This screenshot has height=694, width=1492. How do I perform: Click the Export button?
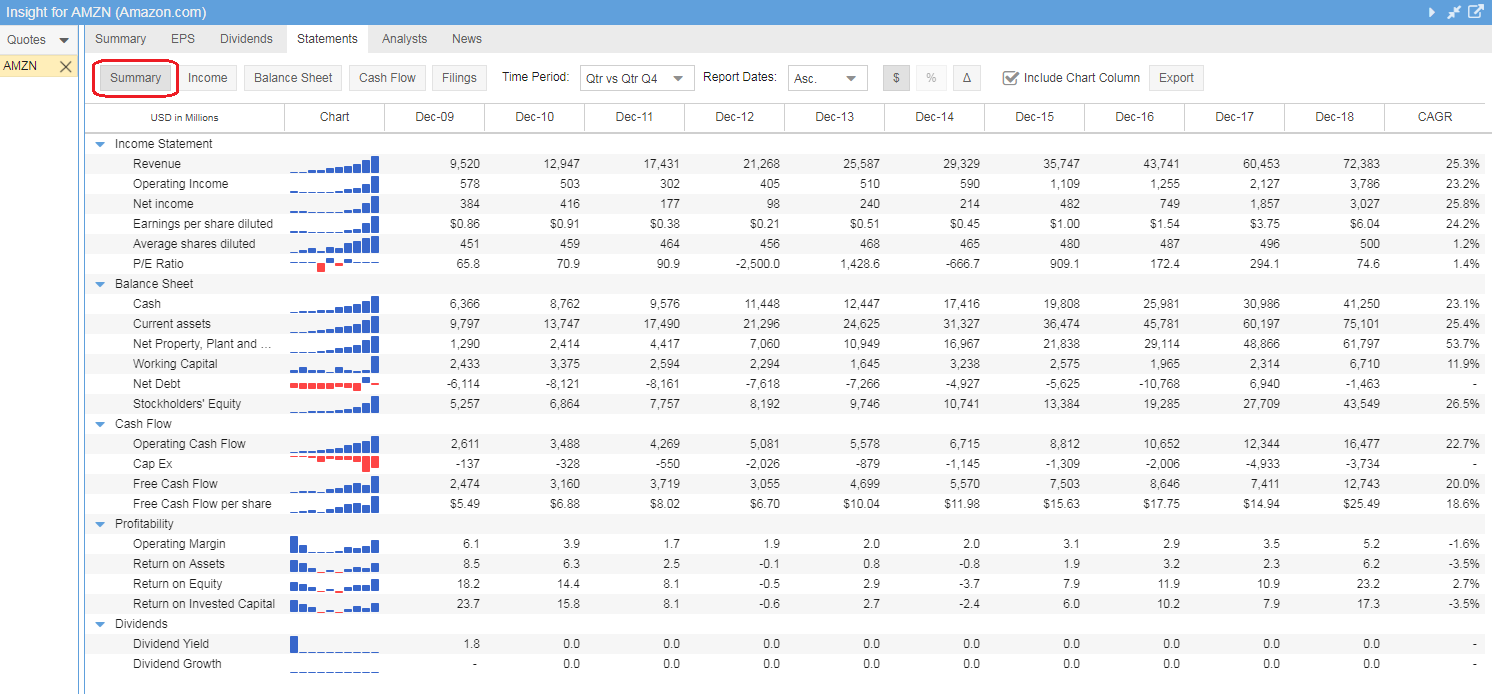coord(1176,78)
